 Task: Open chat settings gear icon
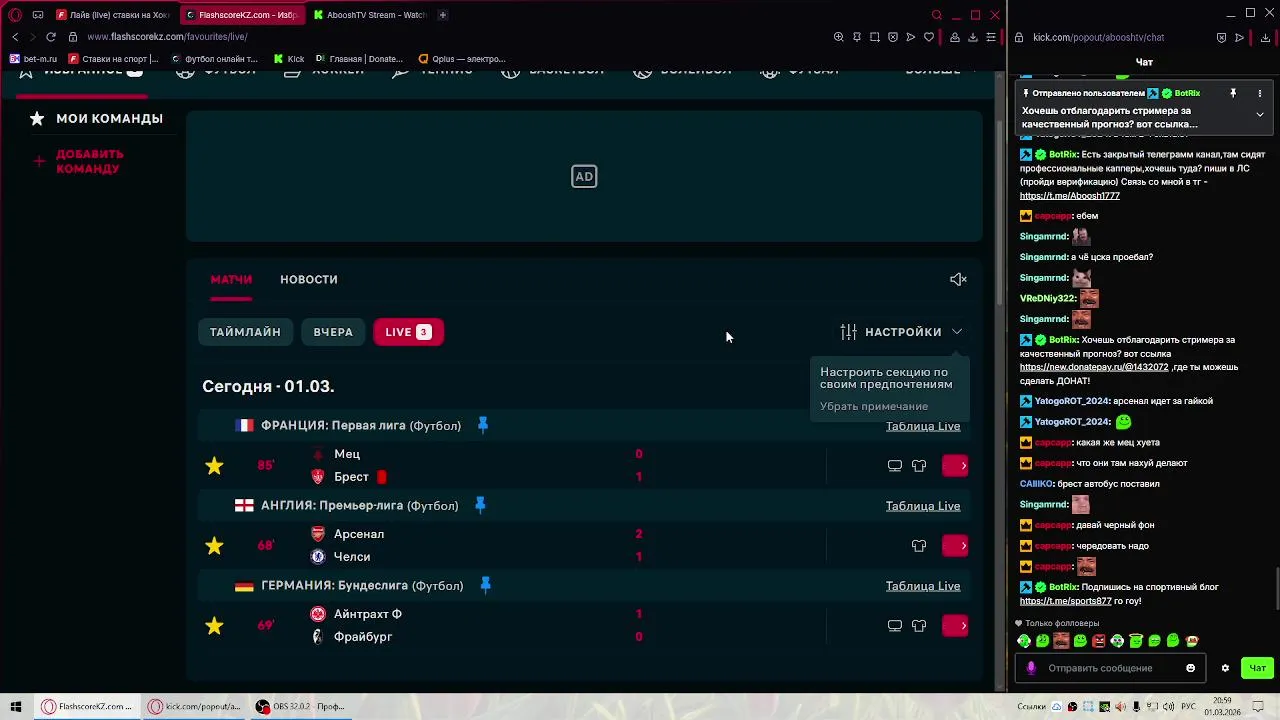click(x=1225, y=668)
